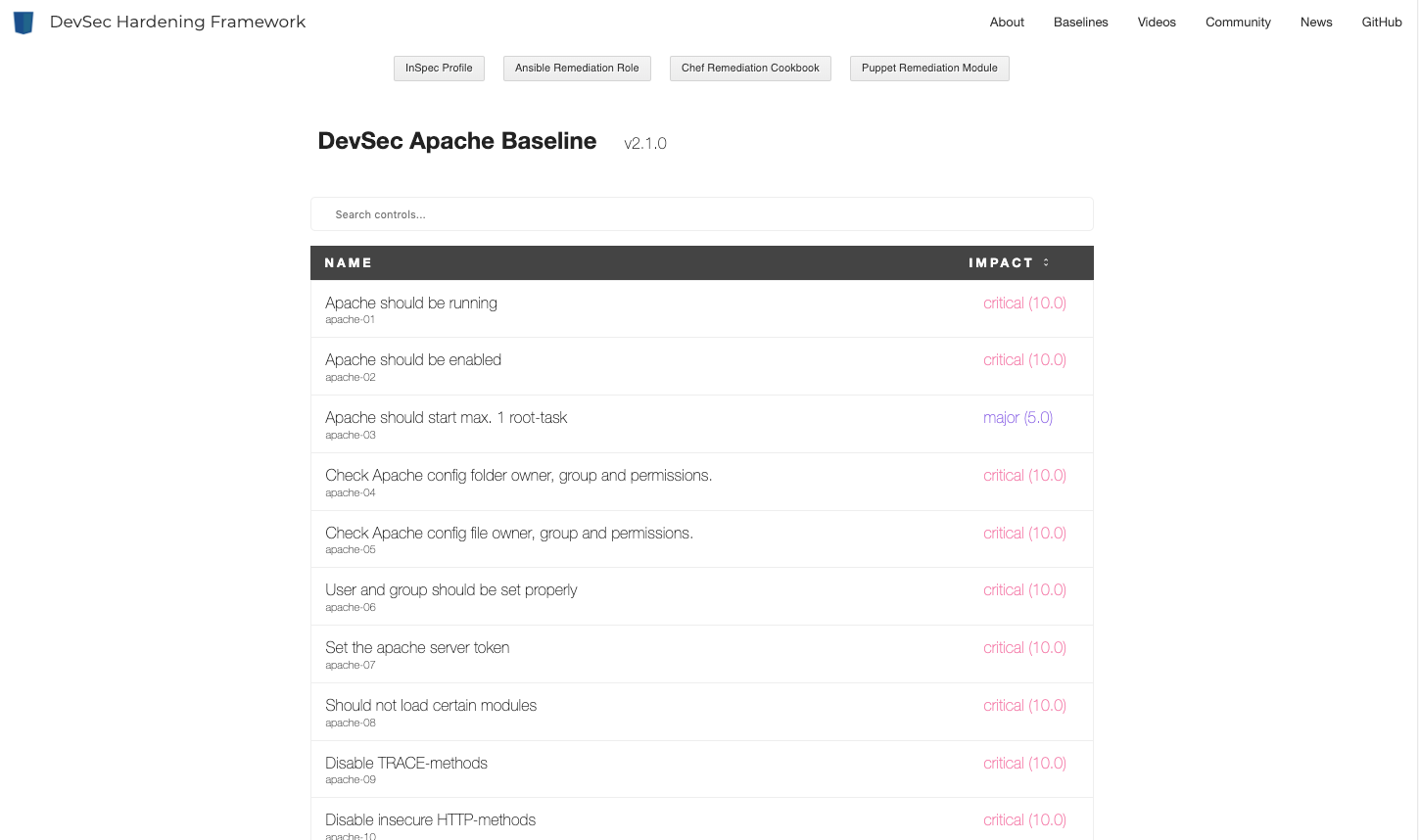
Task: Click critical (10.0) impact for apache-02
Action: click(1024, 359)
